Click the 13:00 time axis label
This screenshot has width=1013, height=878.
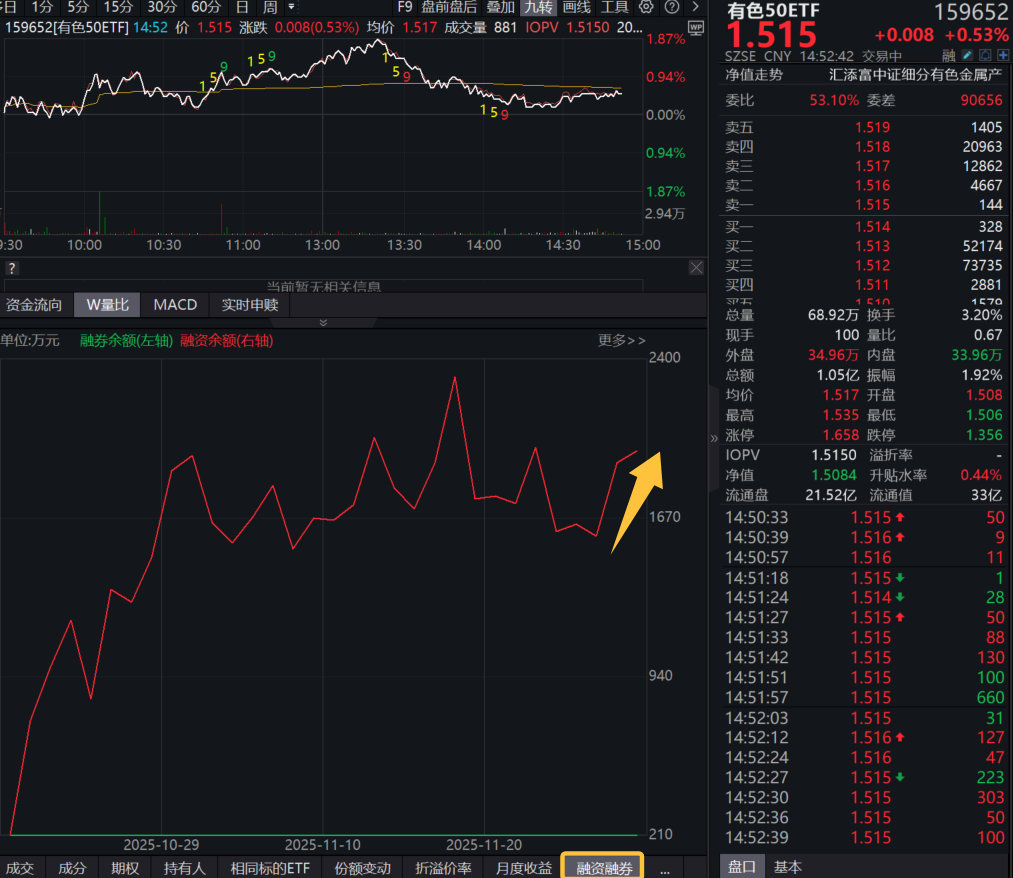322,246
